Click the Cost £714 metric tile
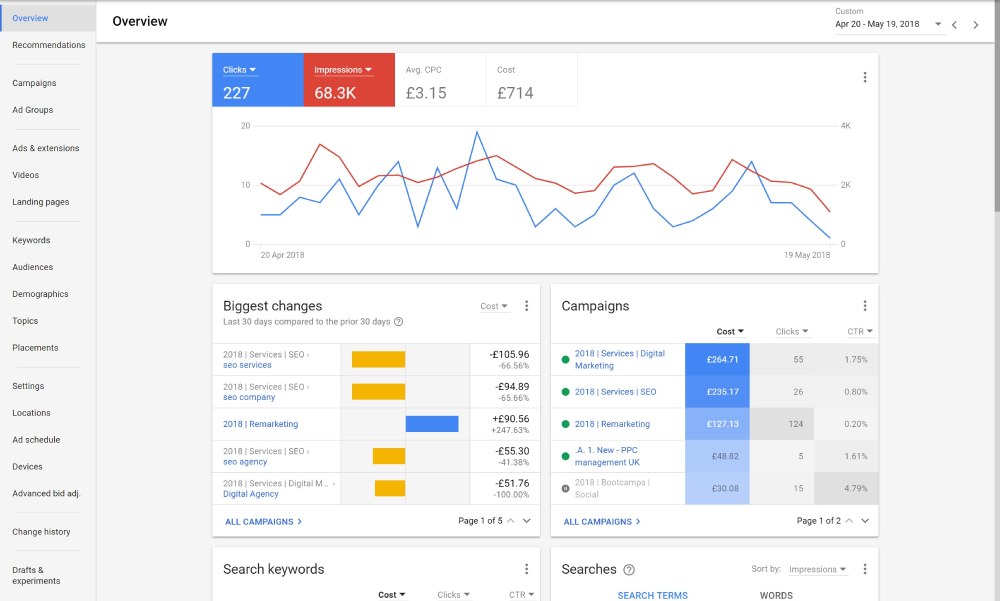 point(532,80)
